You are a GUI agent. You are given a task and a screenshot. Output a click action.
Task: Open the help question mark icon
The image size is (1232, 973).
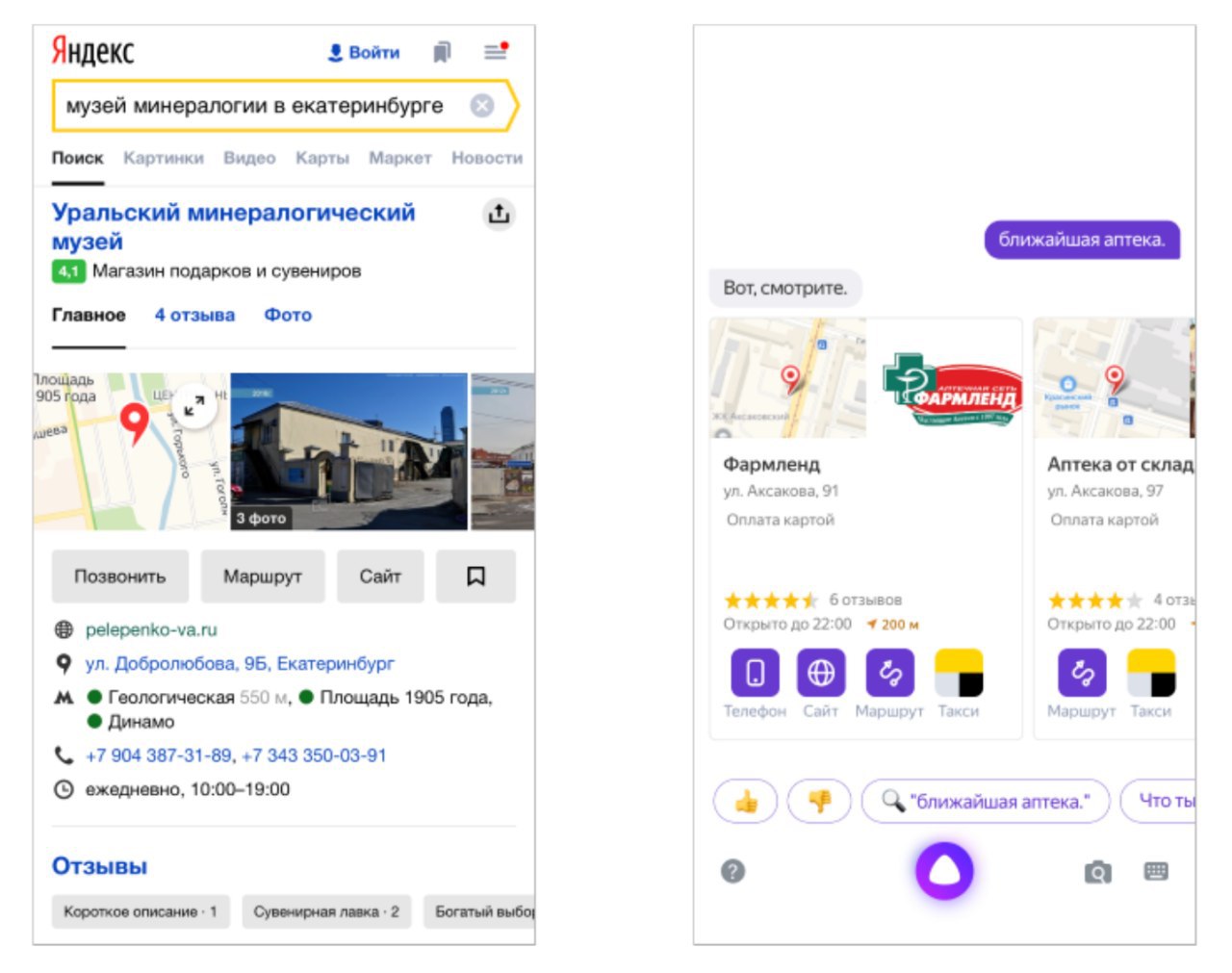(x=732, y=871)
